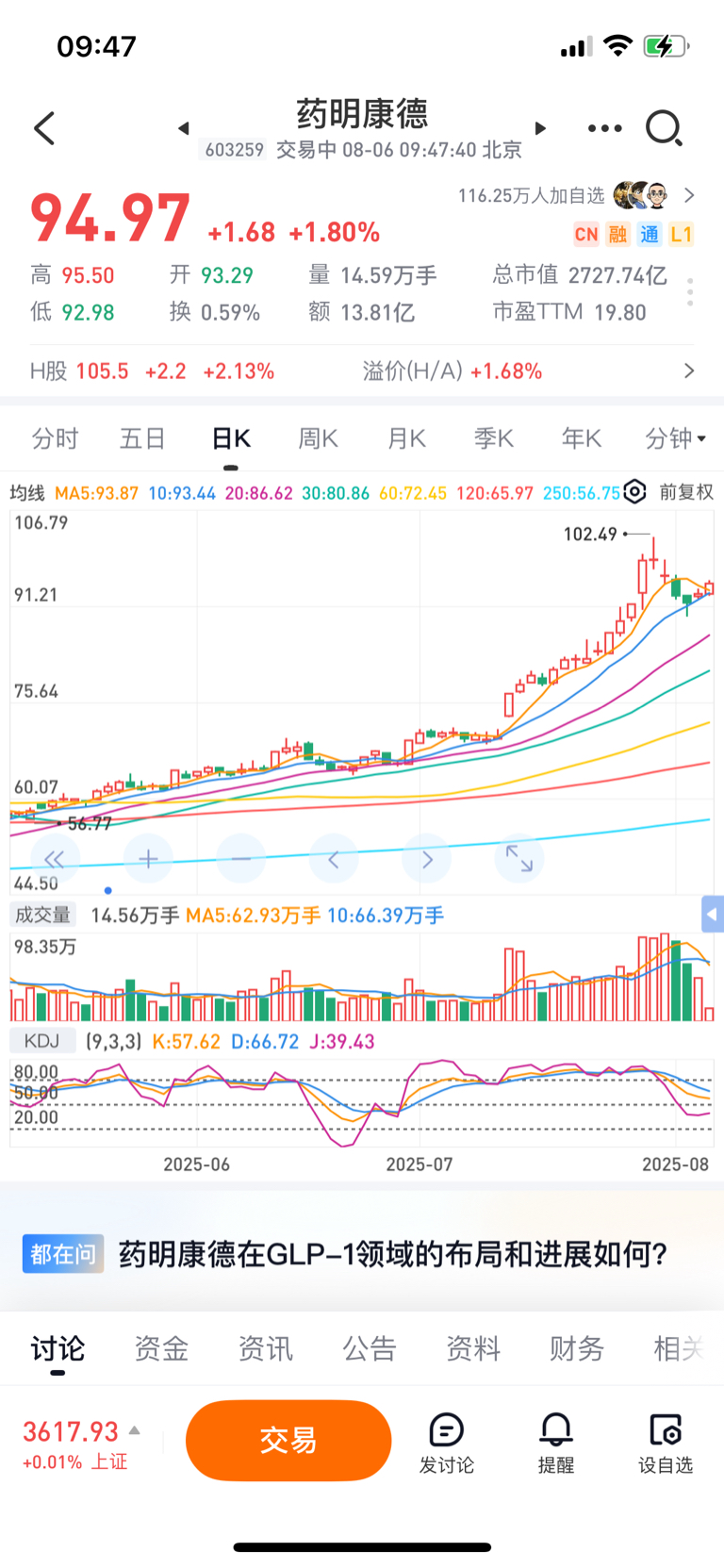
Task: Expand chart to fullscreen icon
Action: (x=519, y=859)
